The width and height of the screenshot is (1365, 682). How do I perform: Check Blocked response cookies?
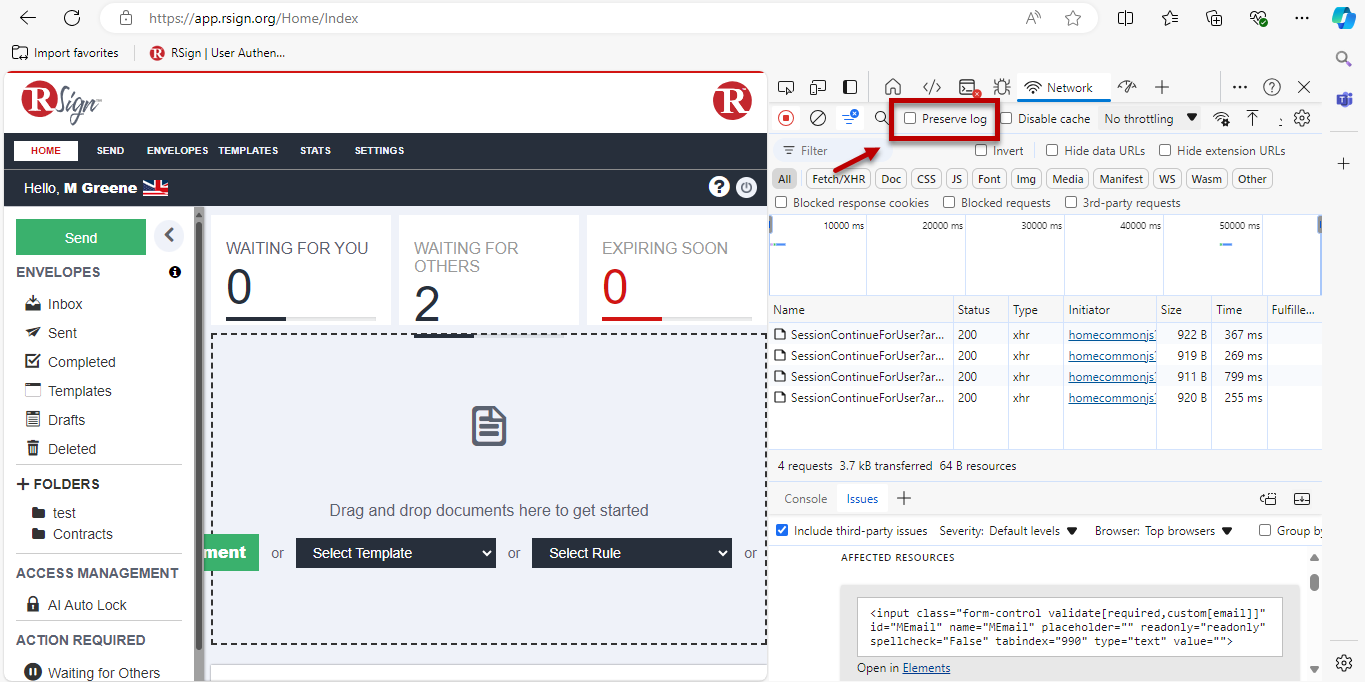[x=781, y=202]
